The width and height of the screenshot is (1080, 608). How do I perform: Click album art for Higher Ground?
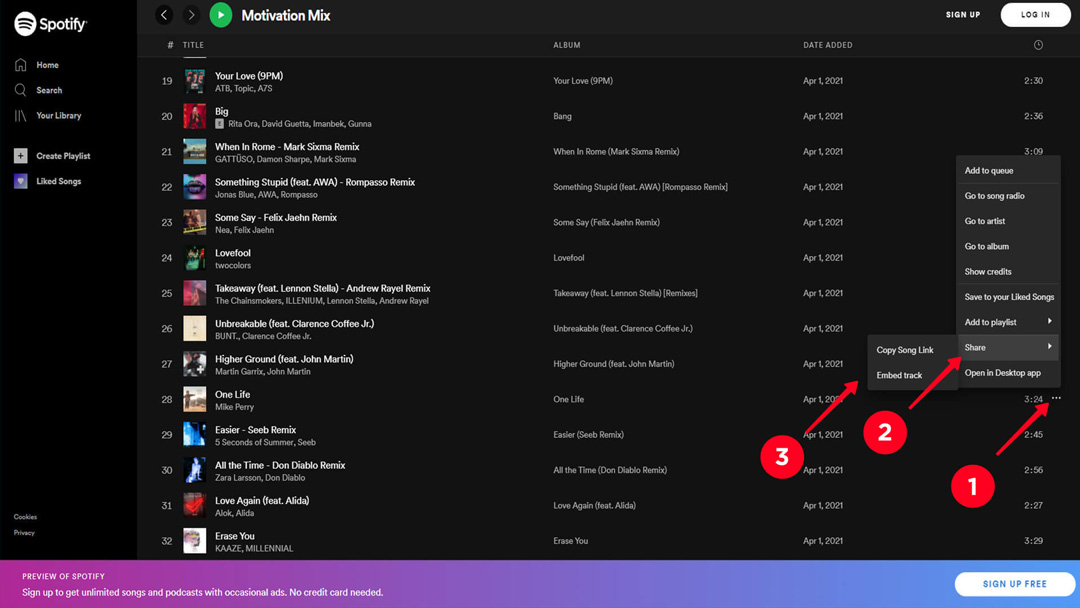click(x=194, y=364)
